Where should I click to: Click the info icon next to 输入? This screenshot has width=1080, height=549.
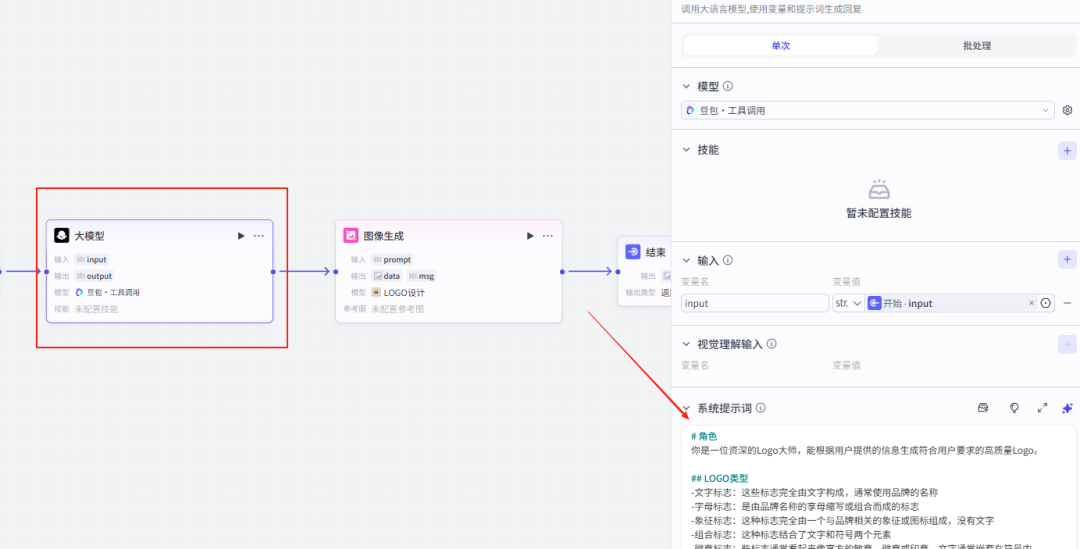click(727, 260)
